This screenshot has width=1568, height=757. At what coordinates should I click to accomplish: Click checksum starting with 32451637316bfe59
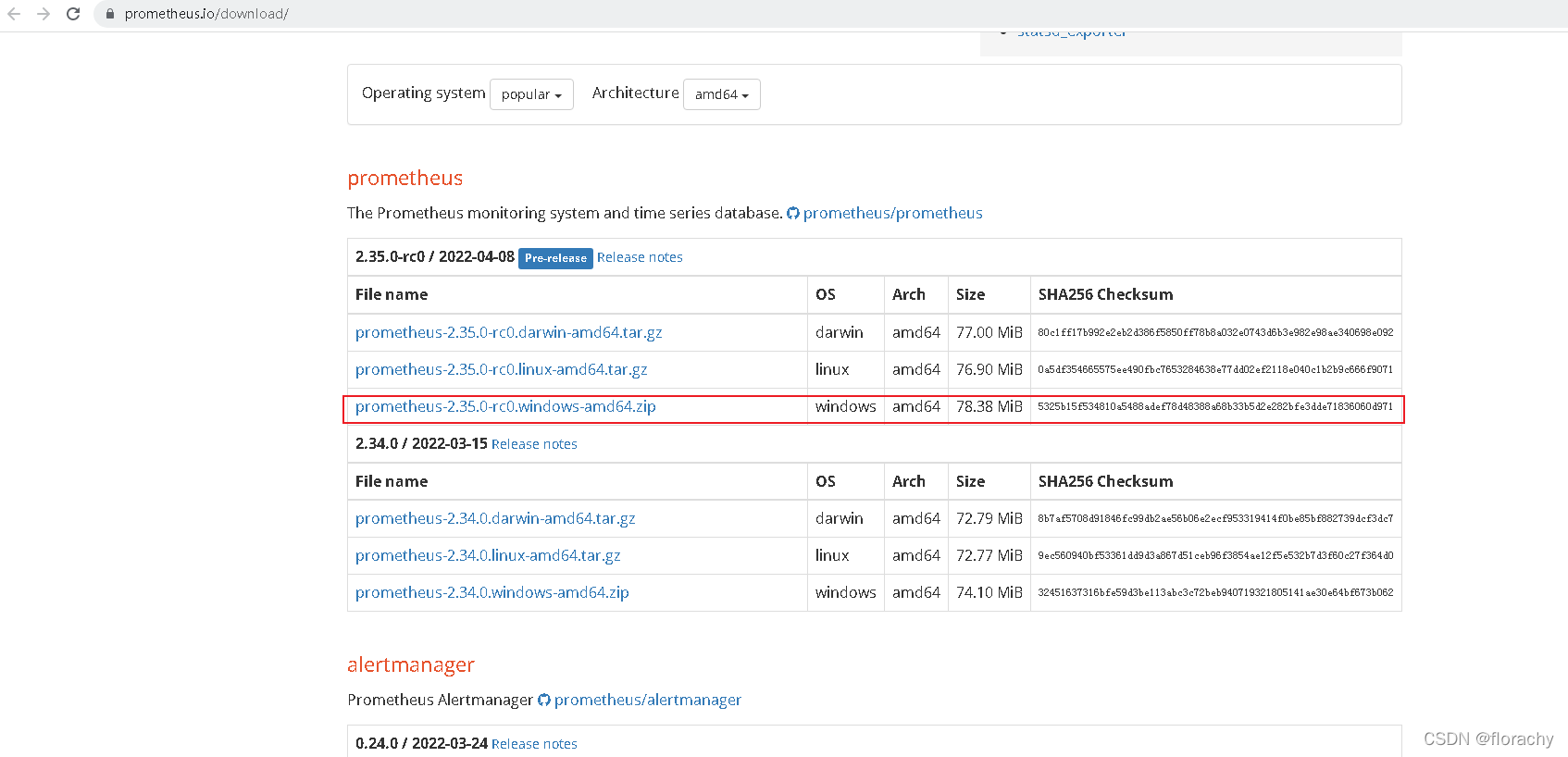tap(1215, 592)
